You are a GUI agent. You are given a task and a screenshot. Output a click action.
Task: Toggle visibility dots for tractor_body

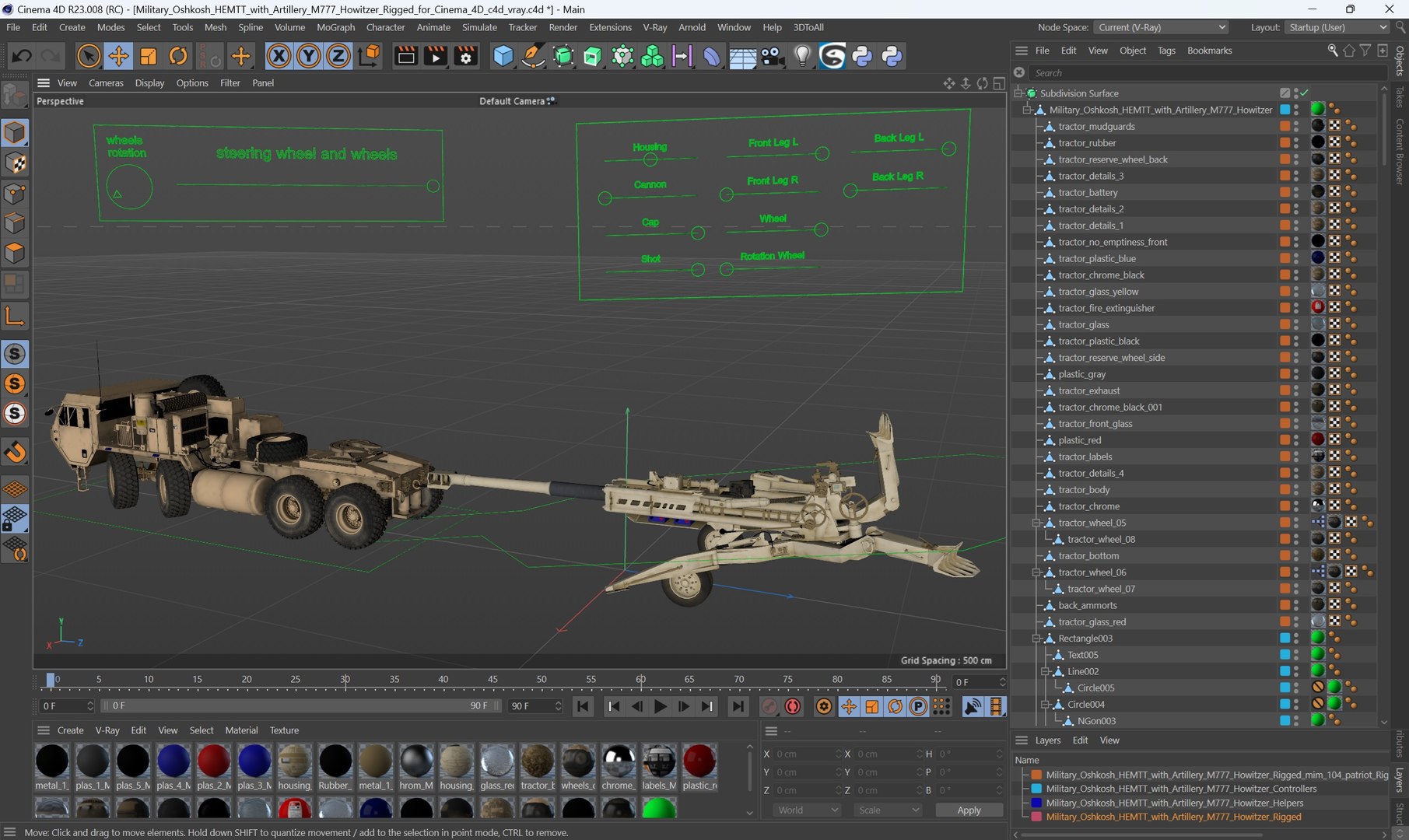coord(1296,490)
